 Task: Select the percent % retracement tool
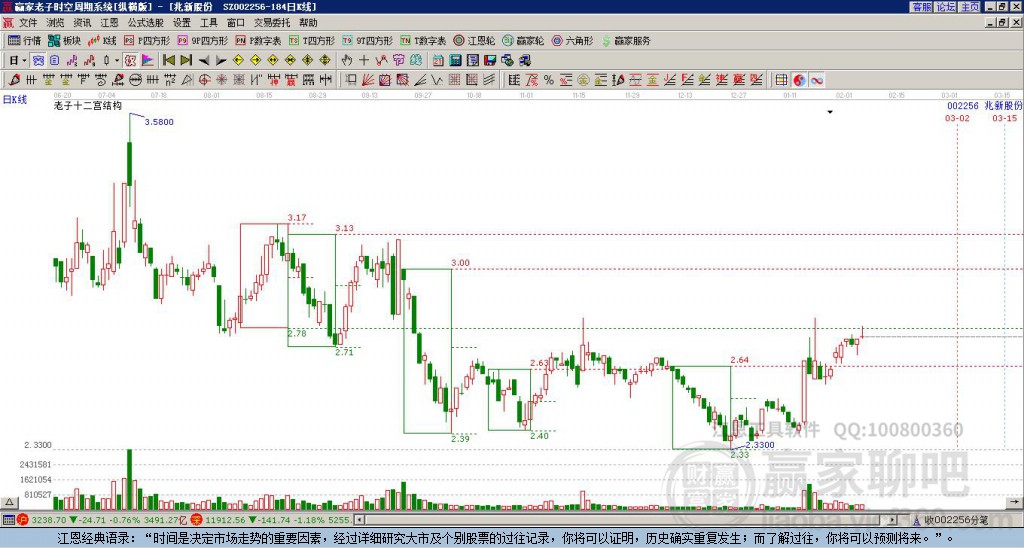click(x=549, y=80)
